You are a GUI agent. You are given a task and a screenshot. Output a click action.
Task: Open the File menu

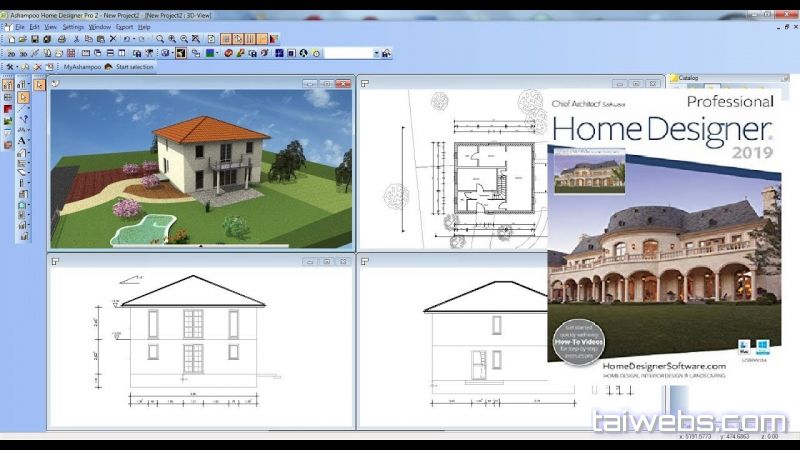pyautogui.click(x=20, y=27)
